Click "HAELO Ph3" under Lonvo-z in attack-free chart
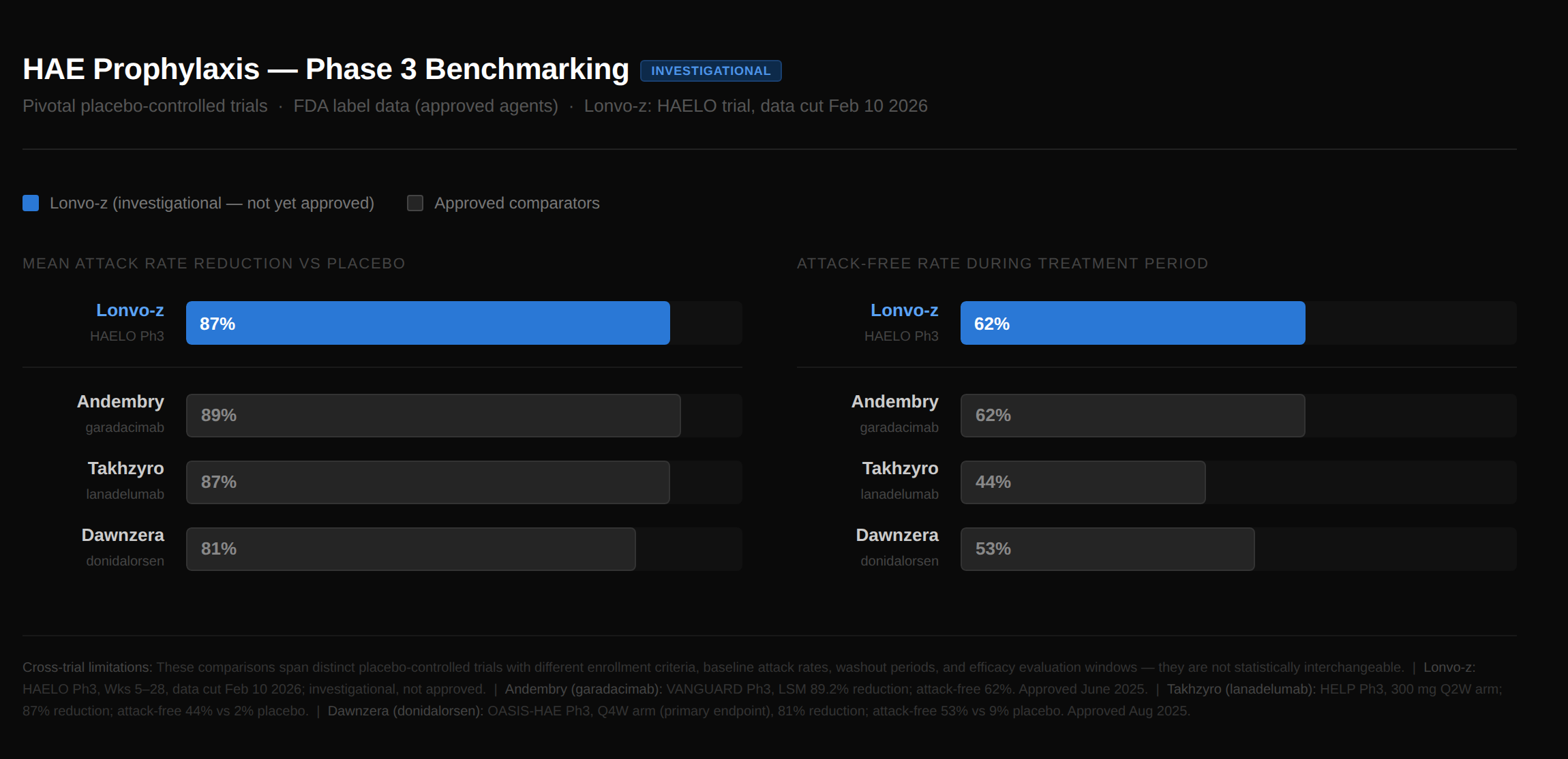 [x=901, y=336]
